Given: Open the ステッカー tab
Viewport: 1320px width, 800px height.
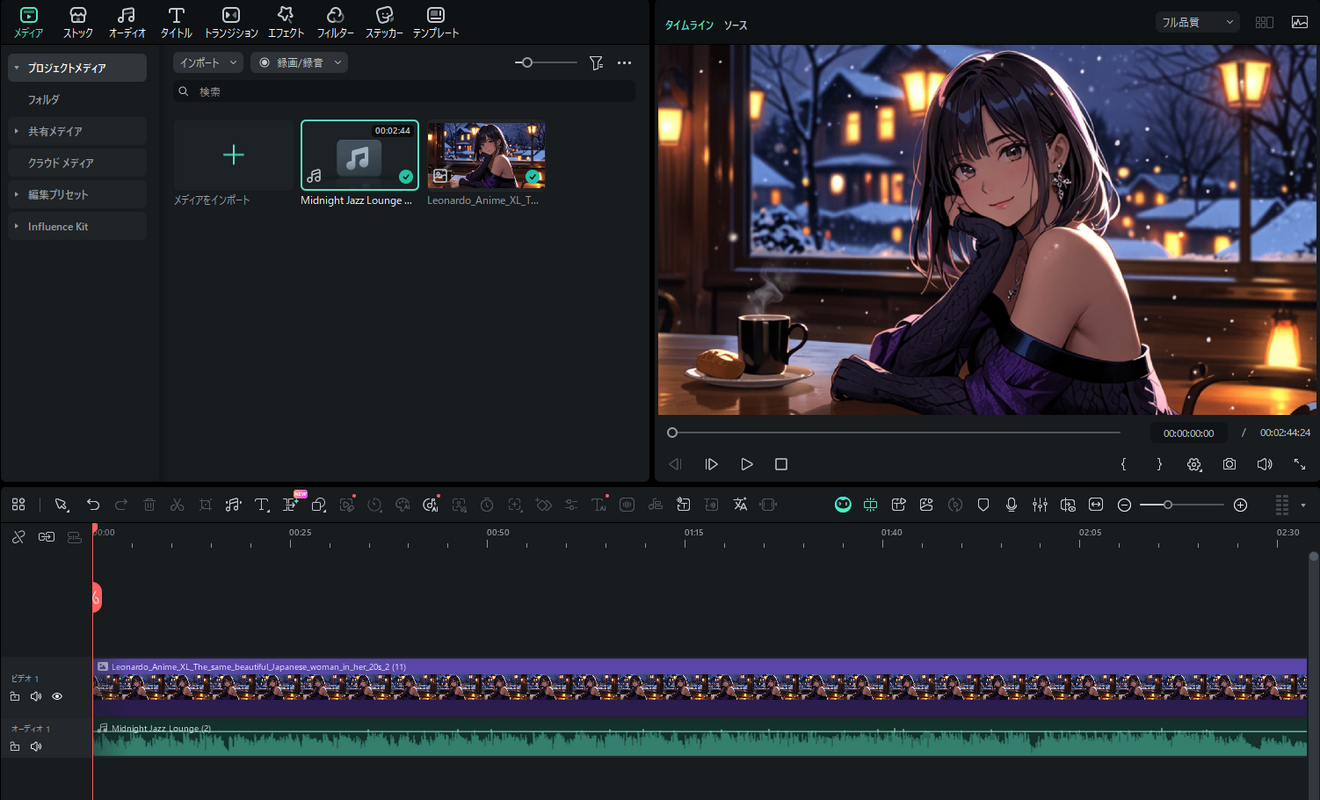Looking at the screenshot, I should pyautogui.click(x=385, y=22).
